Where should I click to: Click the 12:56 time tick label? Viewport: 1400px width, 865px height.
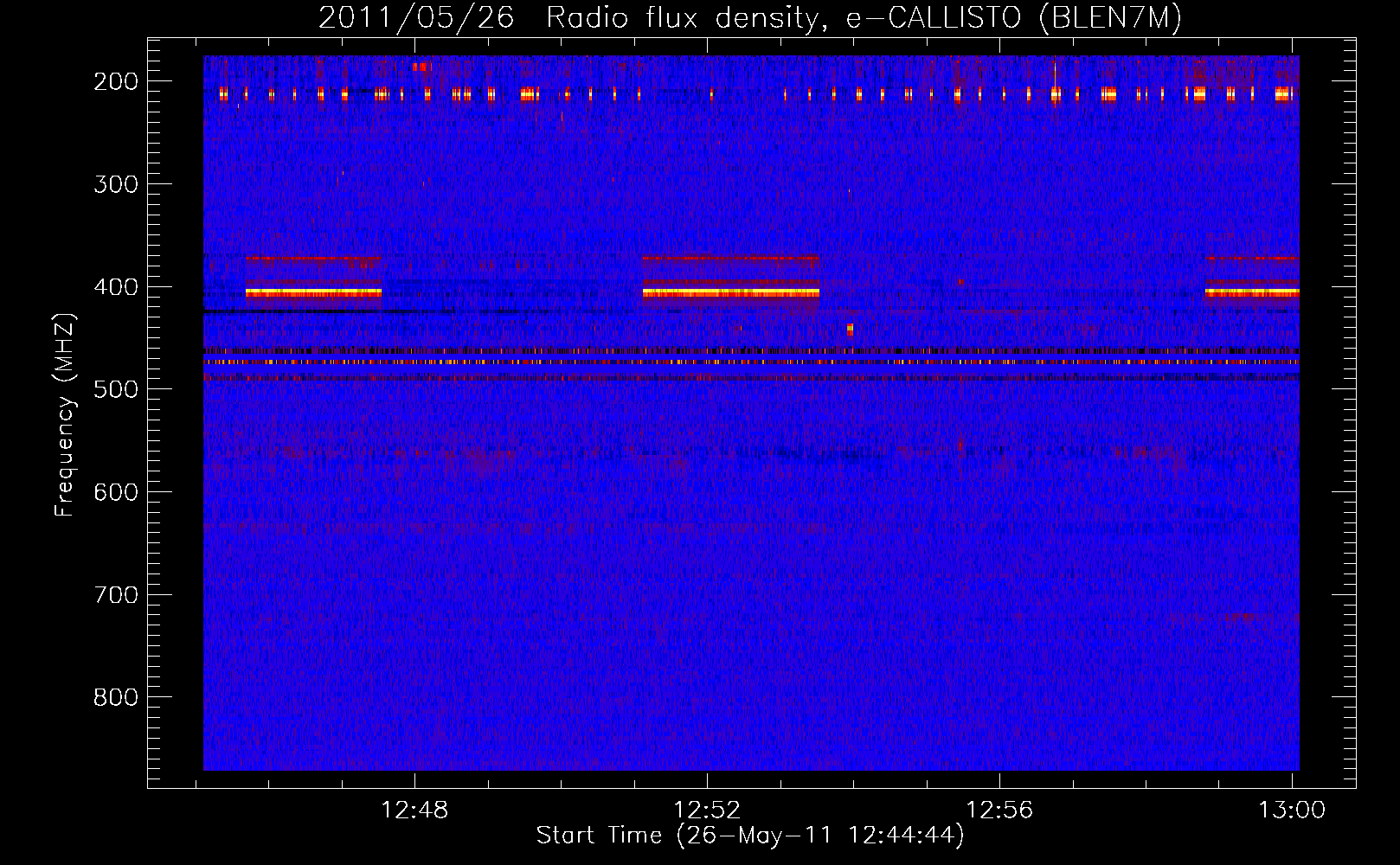pos(999,811)
